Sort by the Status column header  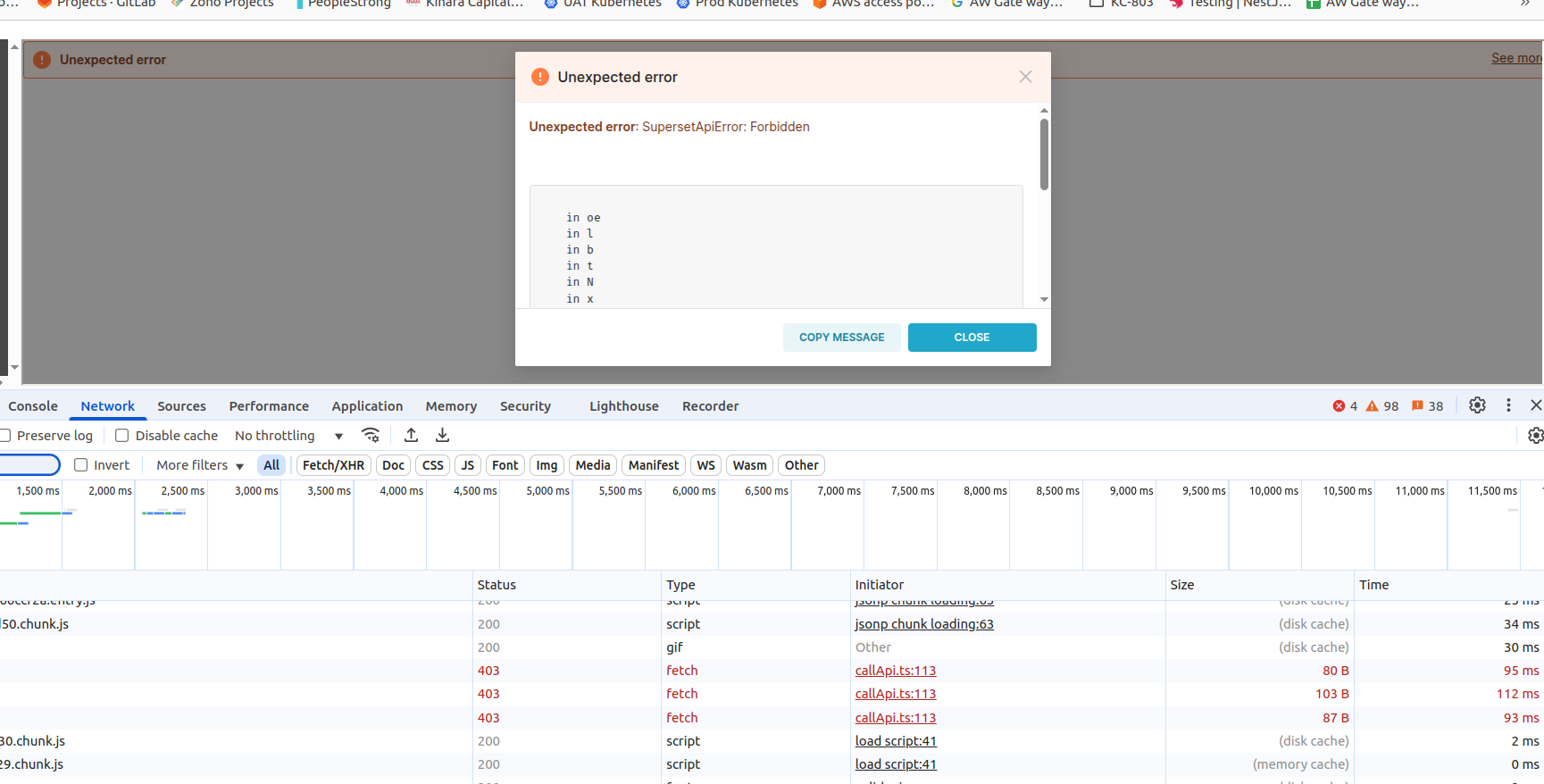tap(566, 585)
